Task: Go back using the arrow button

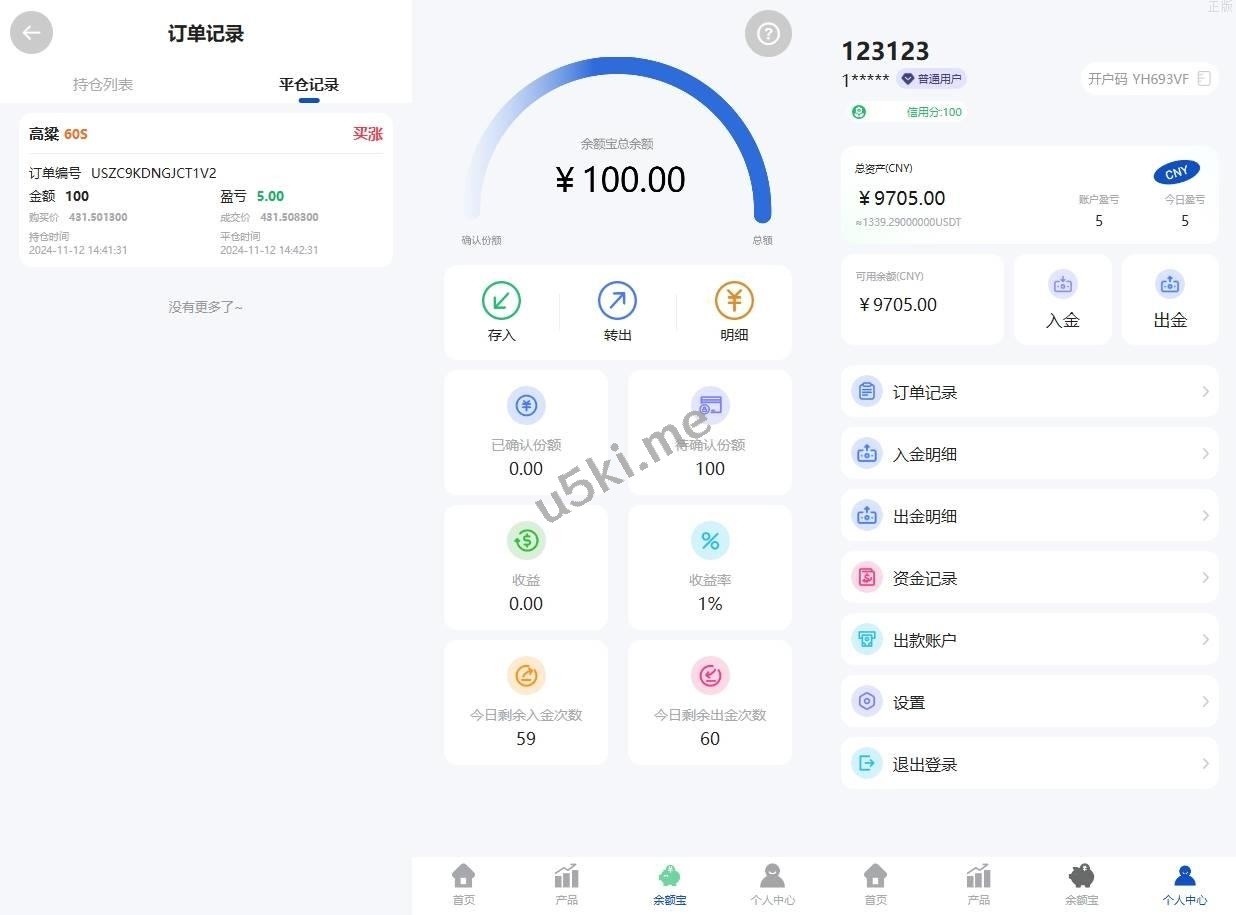Action: coord(31,33)
